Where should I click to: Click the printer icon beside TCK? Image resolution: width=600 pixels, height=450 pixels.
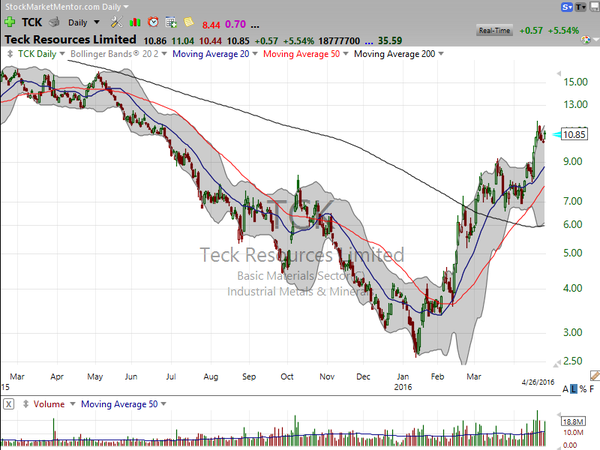point(54,22)
